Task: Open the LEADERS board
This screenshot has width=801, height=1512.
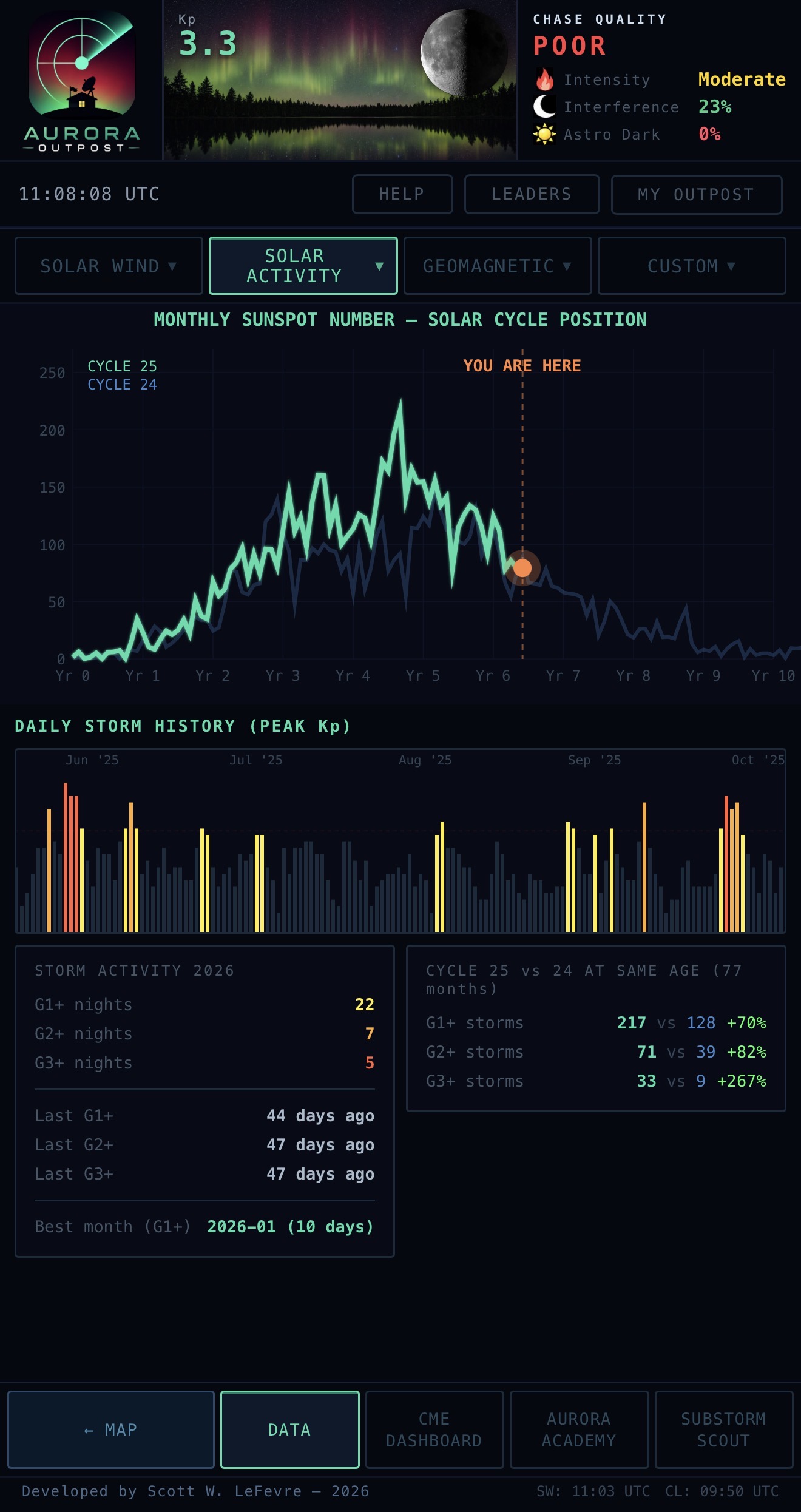Action: (532, 194)
